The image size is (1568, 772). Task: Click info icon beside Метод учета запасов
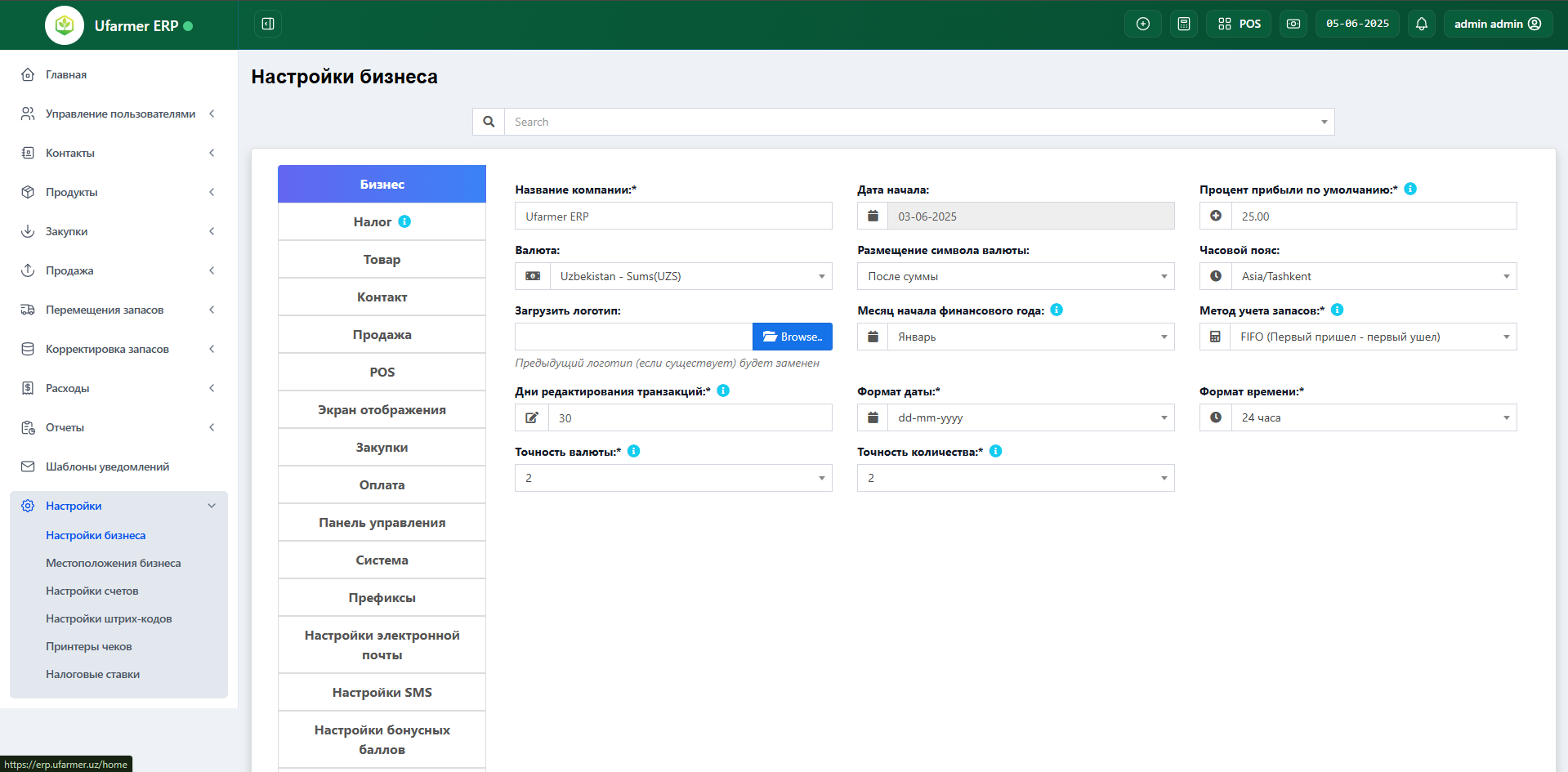pyautogui.click(x=1337, y=310)
